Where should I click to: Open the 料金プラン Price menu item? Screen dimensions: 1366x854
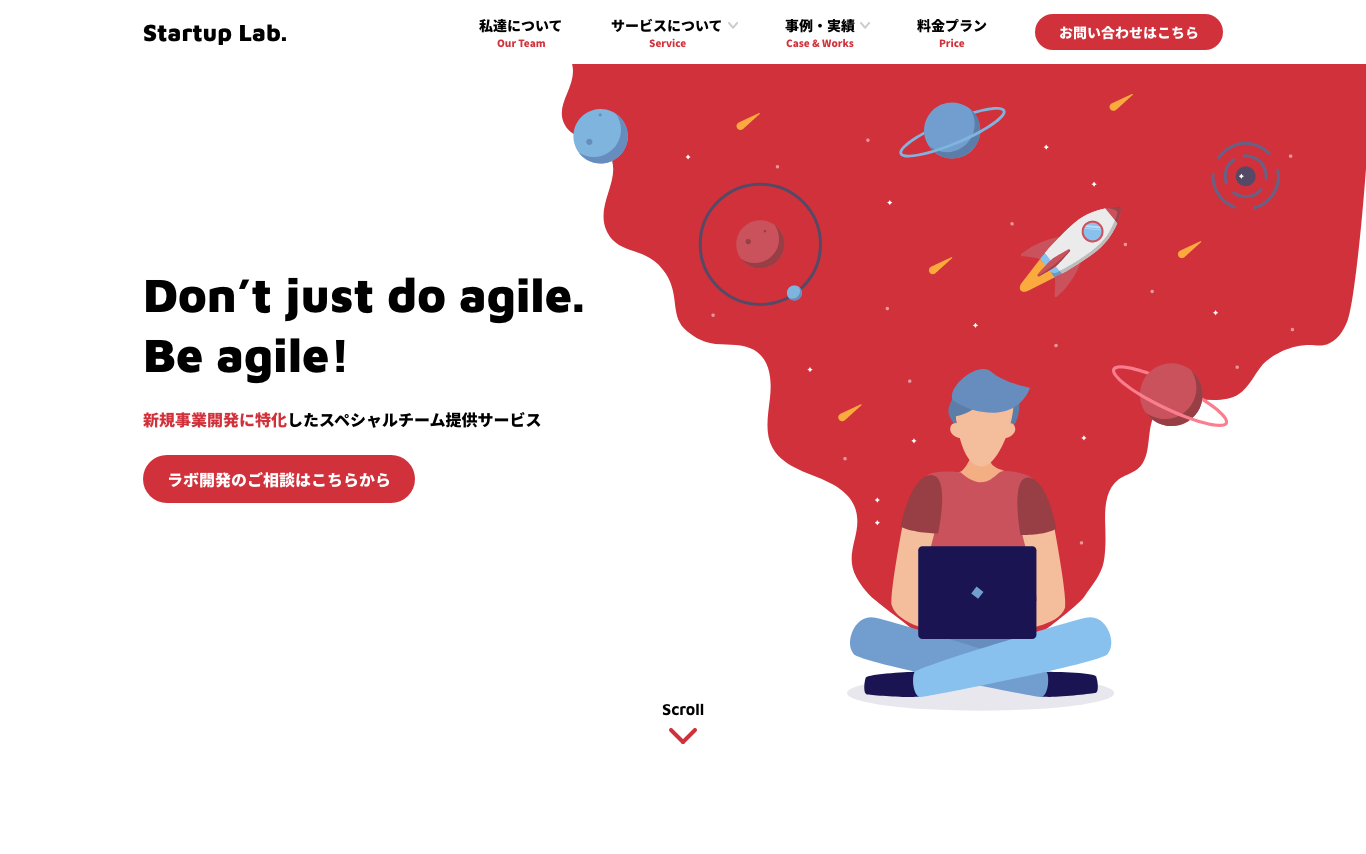(x=952, y=33)
